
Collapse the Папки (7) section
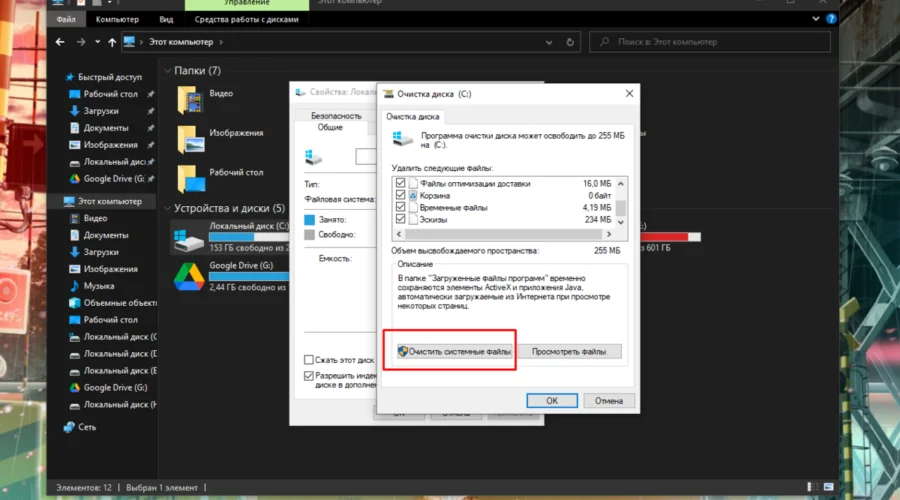167,71
